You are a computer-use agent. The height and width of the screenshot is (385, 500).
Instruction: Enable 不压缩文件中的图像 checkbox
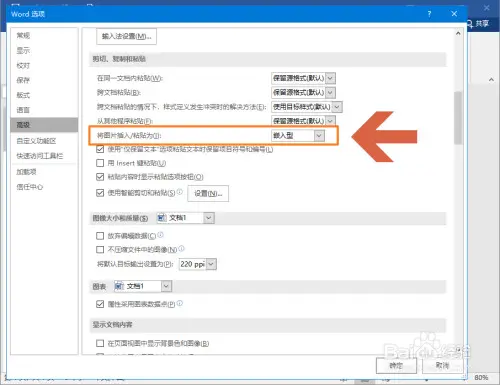(100, 249)
